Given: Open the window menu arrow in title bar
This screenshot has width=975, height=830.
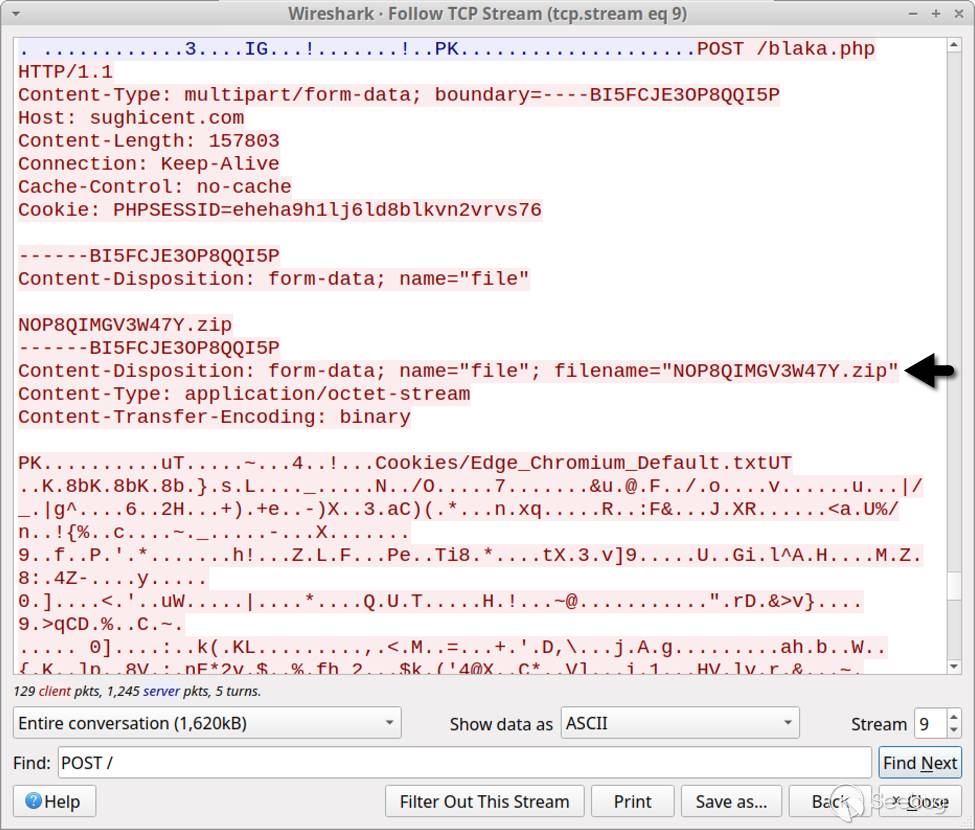Looking at the screenshot, I should [16, 13].
